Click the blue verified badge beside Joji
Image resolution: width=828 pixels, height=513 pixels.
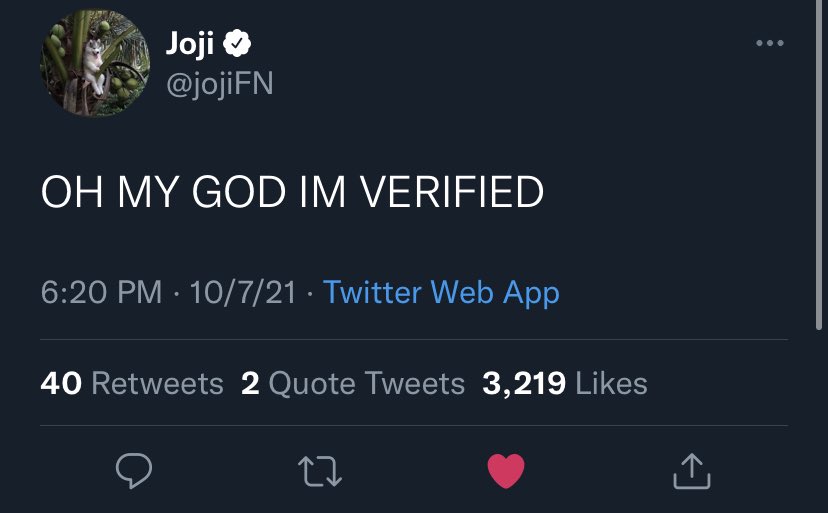236,45
